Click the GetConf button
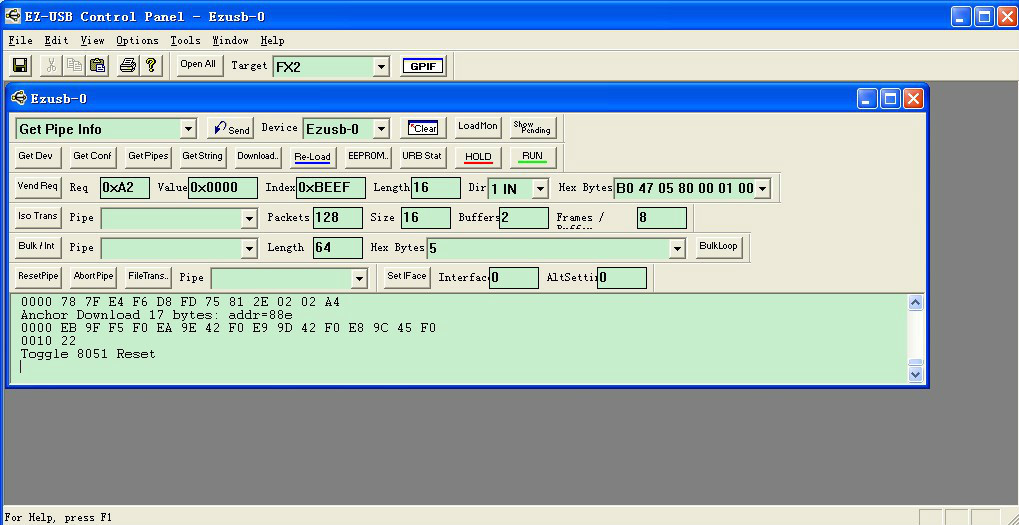1019x525 pixels. 92,157
